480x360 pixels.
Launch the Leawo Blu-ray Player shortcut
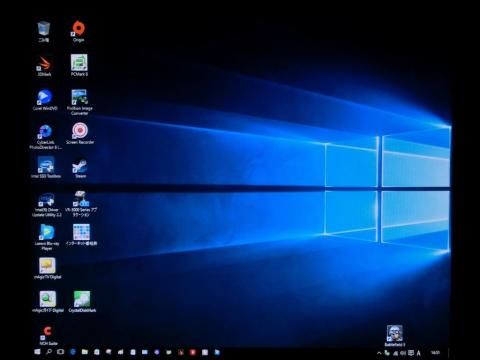click(47, 237)
